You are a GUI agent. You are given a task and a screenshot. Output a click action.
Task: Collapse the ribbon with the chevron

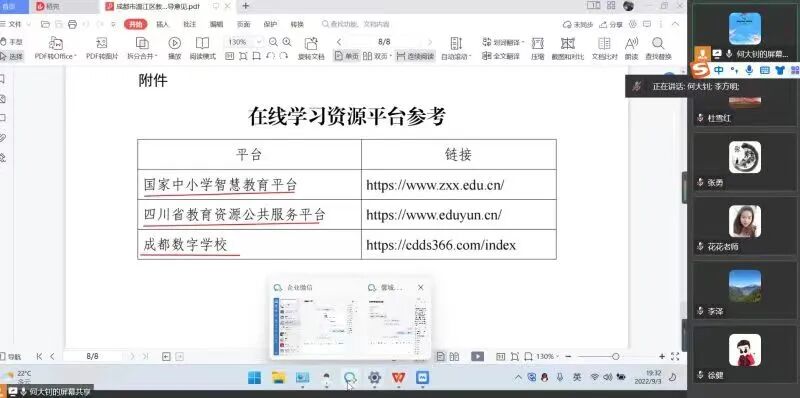[675, 24]
